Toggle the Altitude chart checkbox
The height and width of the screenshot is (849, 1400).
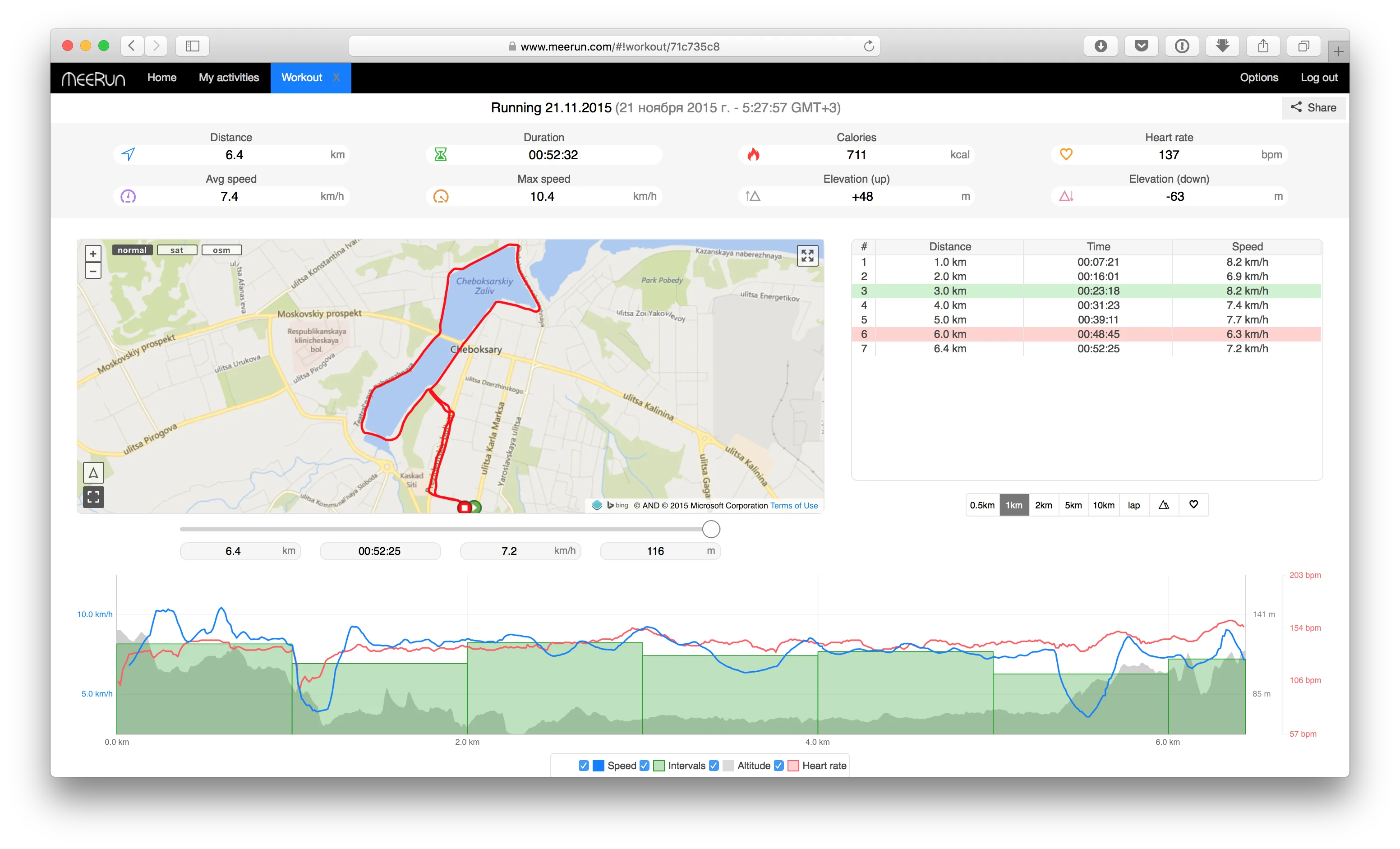pyautogui.click(x=714, y=766)
